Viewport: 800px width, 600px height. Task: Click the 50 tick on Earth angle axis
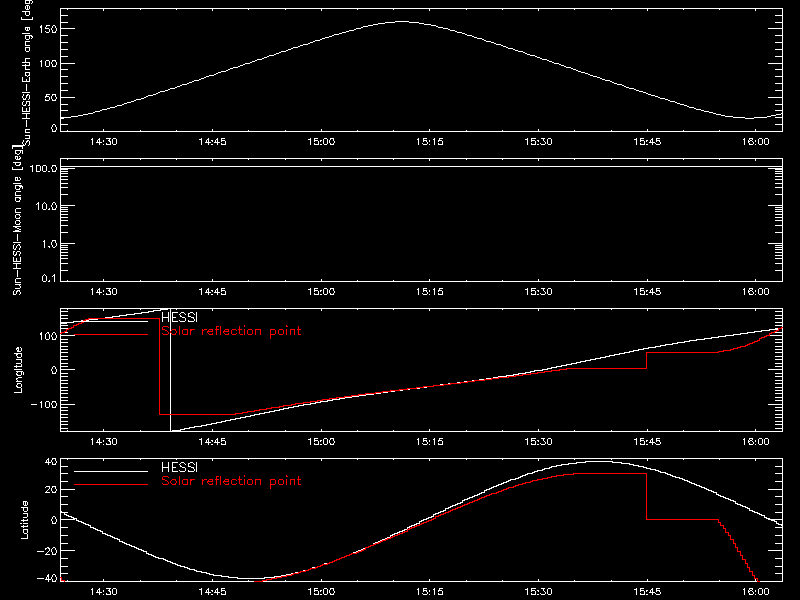[x=51, y=97]
